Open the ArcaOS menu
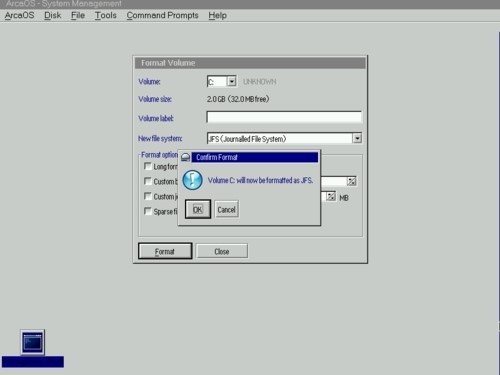This screenshot has width=500, height=375. [19, 15]
